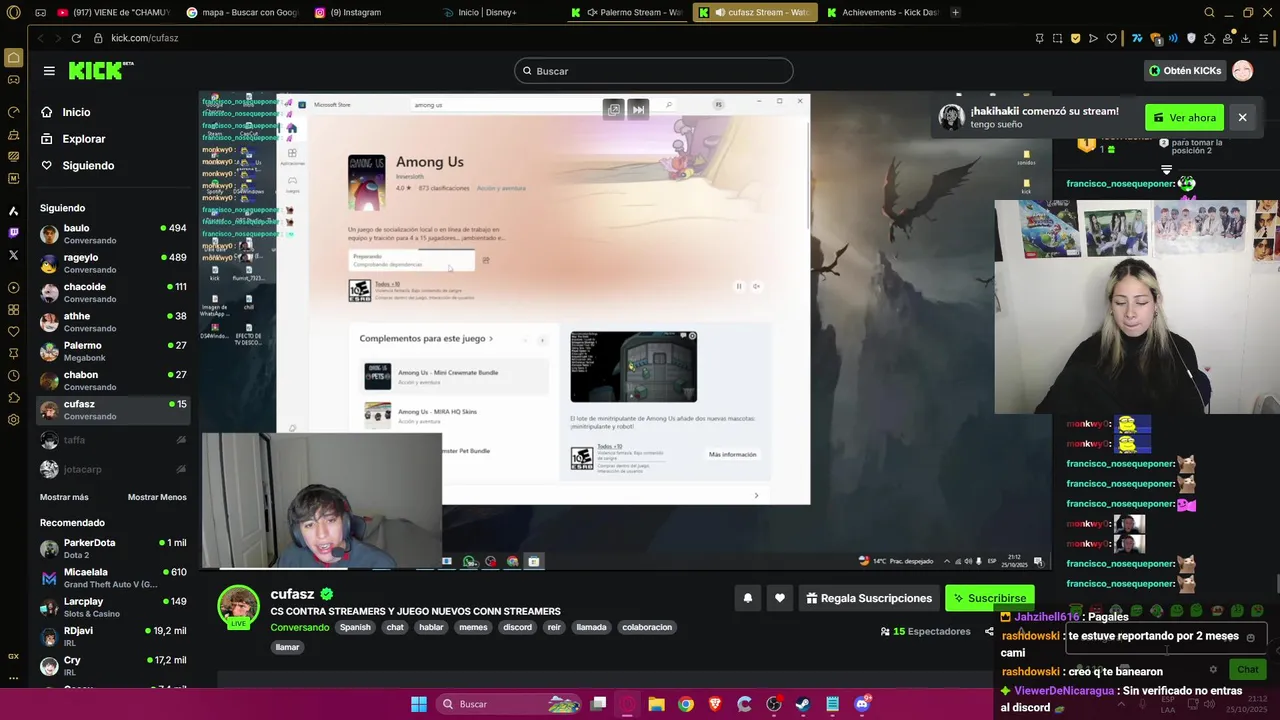Click Ver ahora on the stream notification

(1184, 118)
